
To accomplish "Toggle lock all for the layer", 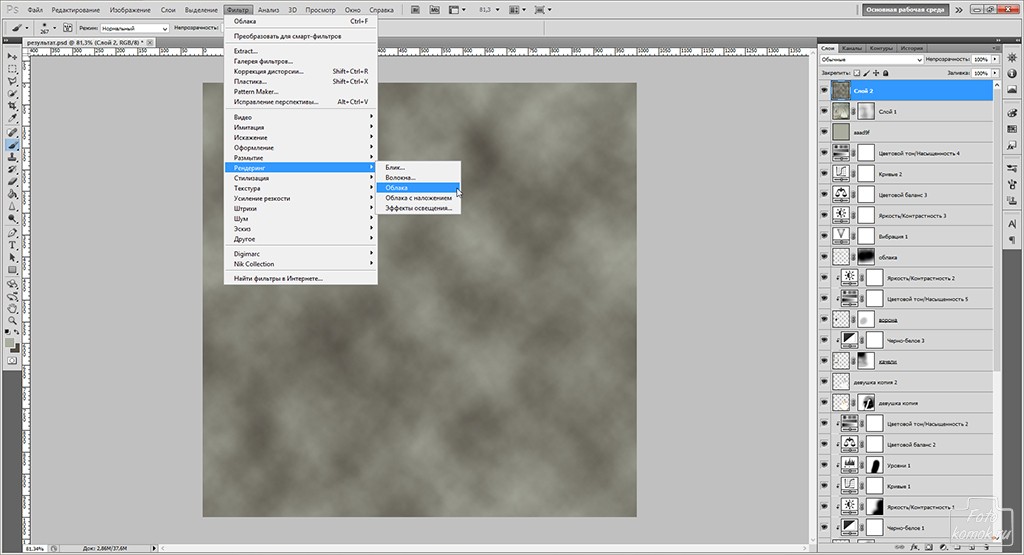I will (886, 73).
